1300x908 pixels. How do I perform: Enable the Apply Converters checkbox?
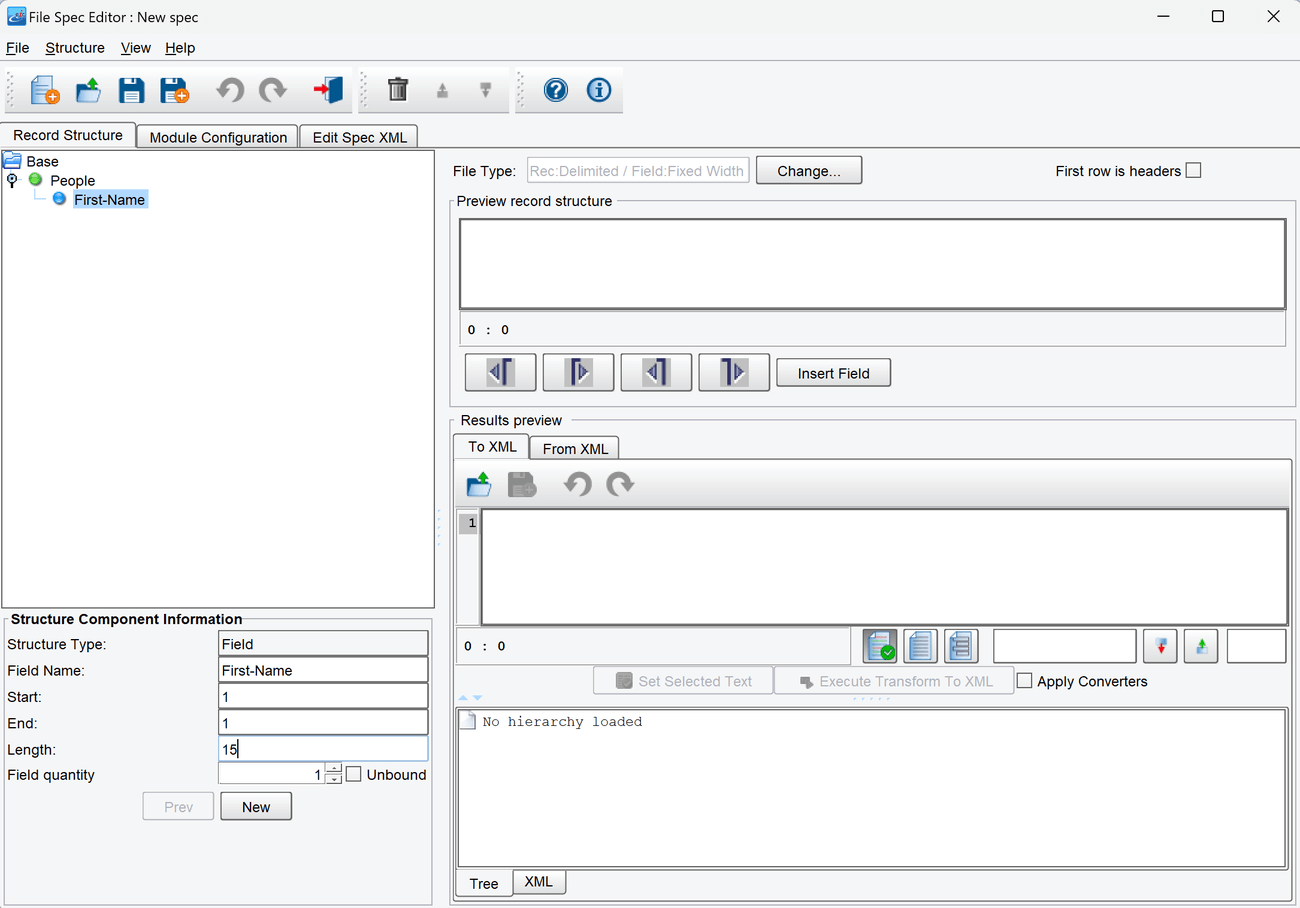[x=1025, y=681]
